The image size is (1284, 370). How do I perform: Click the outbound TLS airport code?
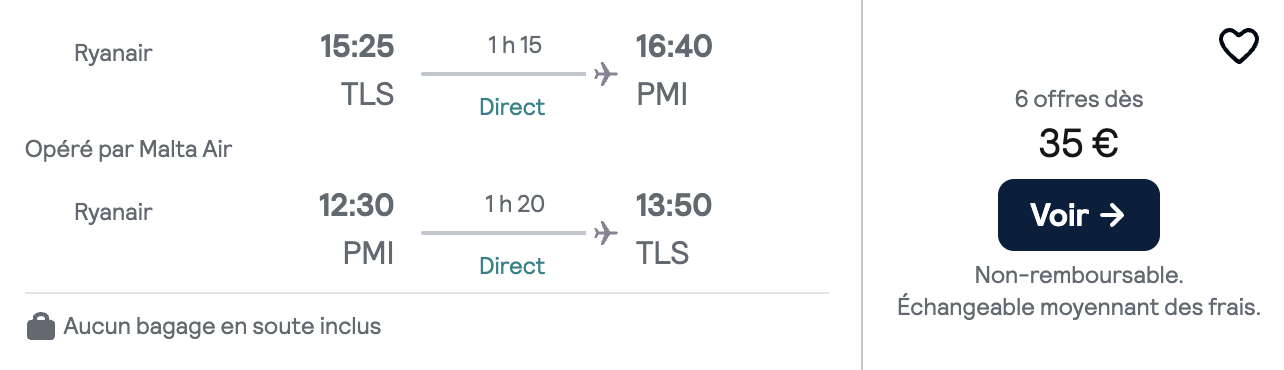(x=367, y=94)
